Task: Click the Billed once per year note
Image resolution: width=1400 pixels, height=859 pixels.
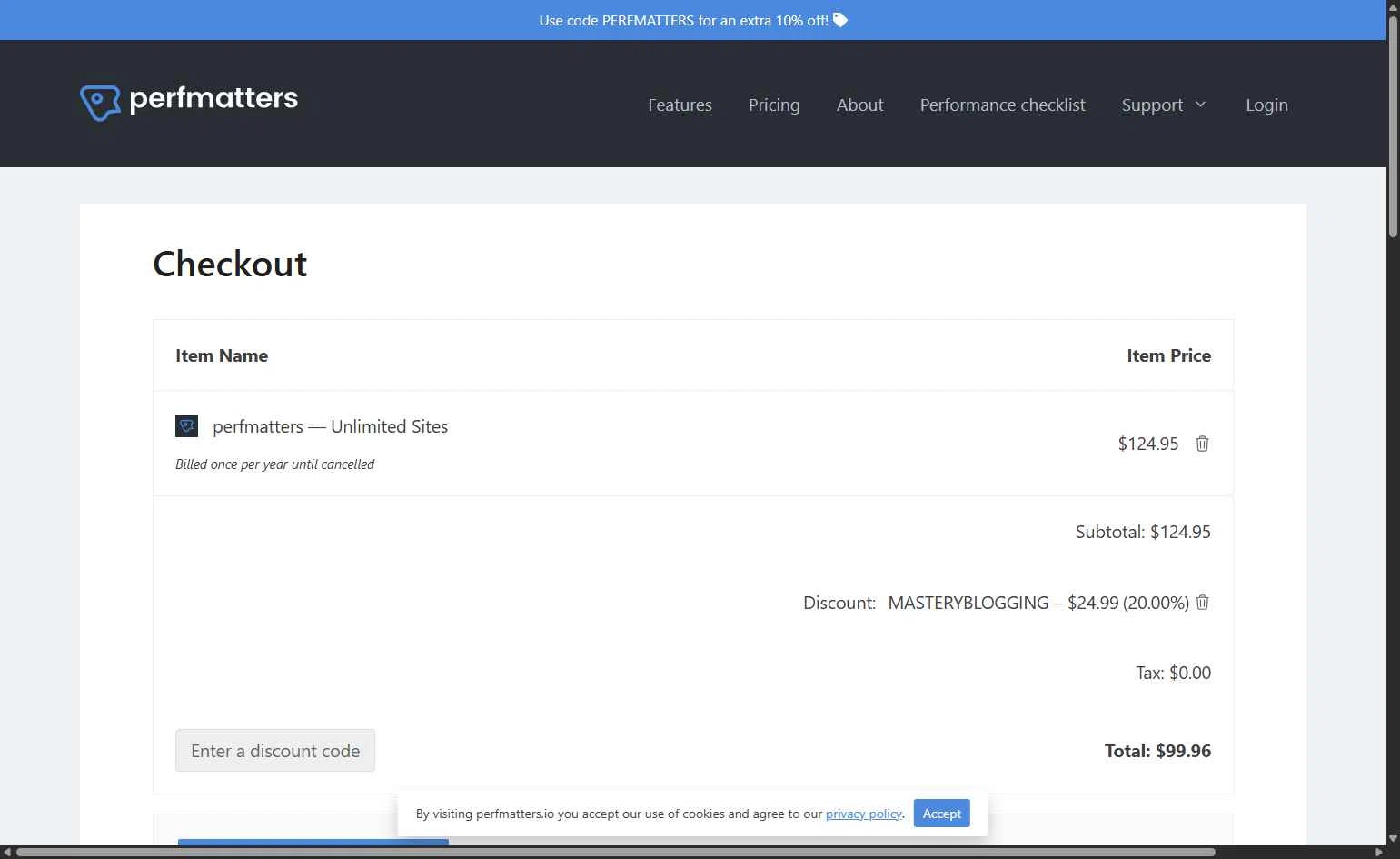Action: click(274, 464)
